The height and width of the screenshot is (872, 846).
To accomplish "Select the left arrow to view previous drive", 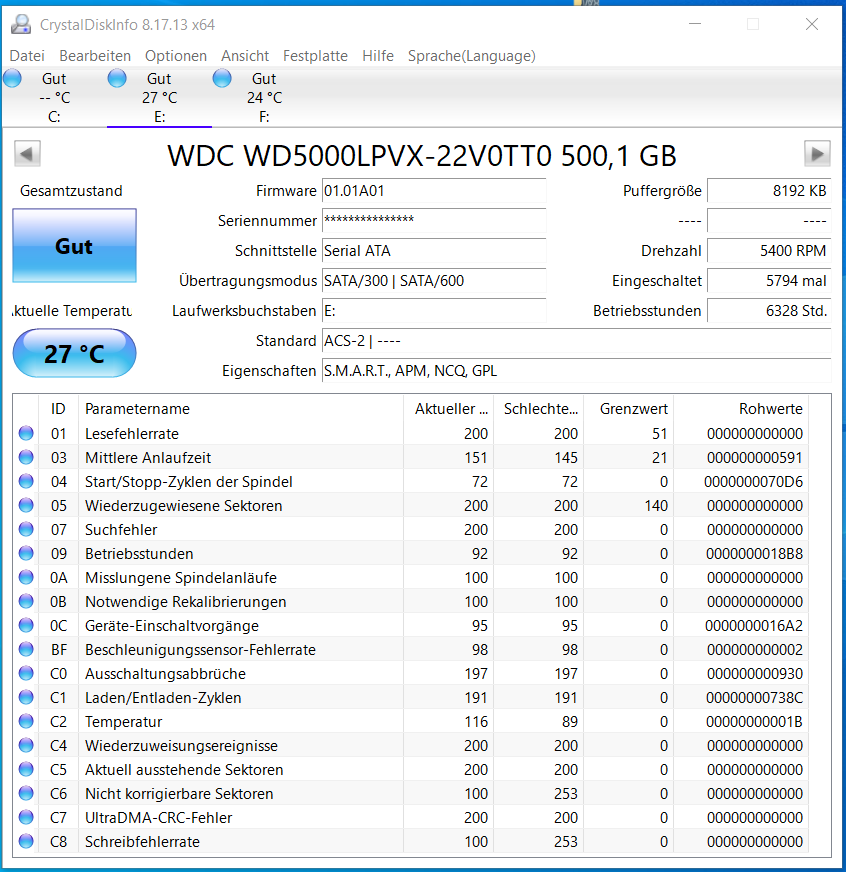I will pyautogui.click(x=27, y=153).
